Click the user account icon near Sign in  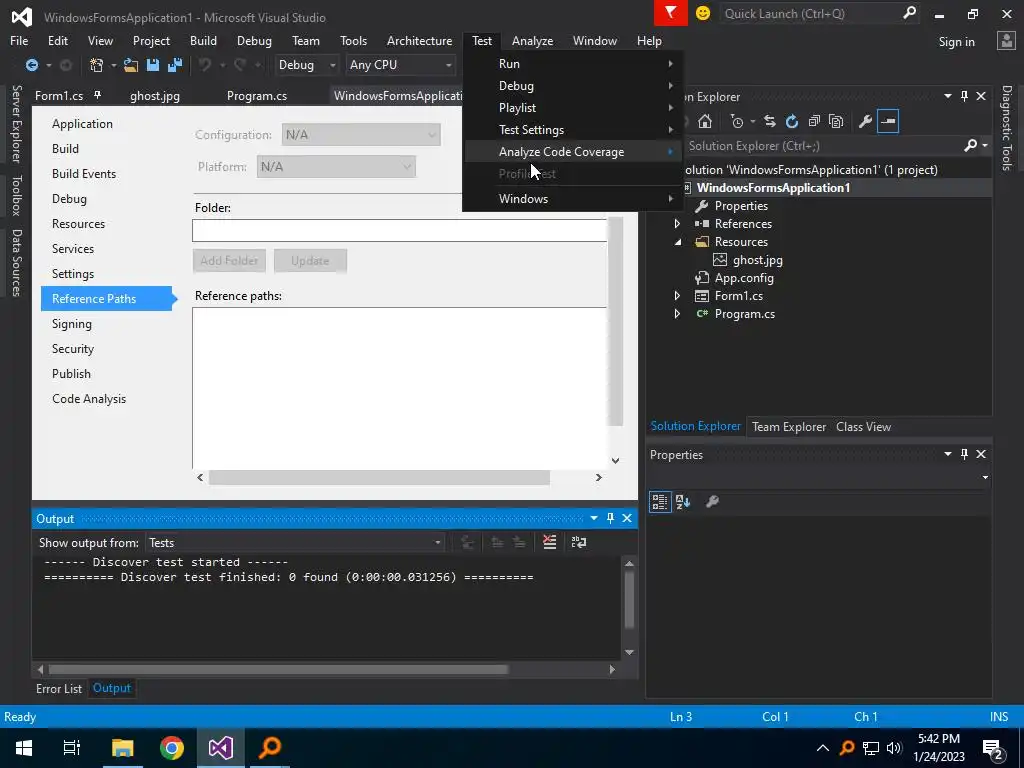[1006, 41]
